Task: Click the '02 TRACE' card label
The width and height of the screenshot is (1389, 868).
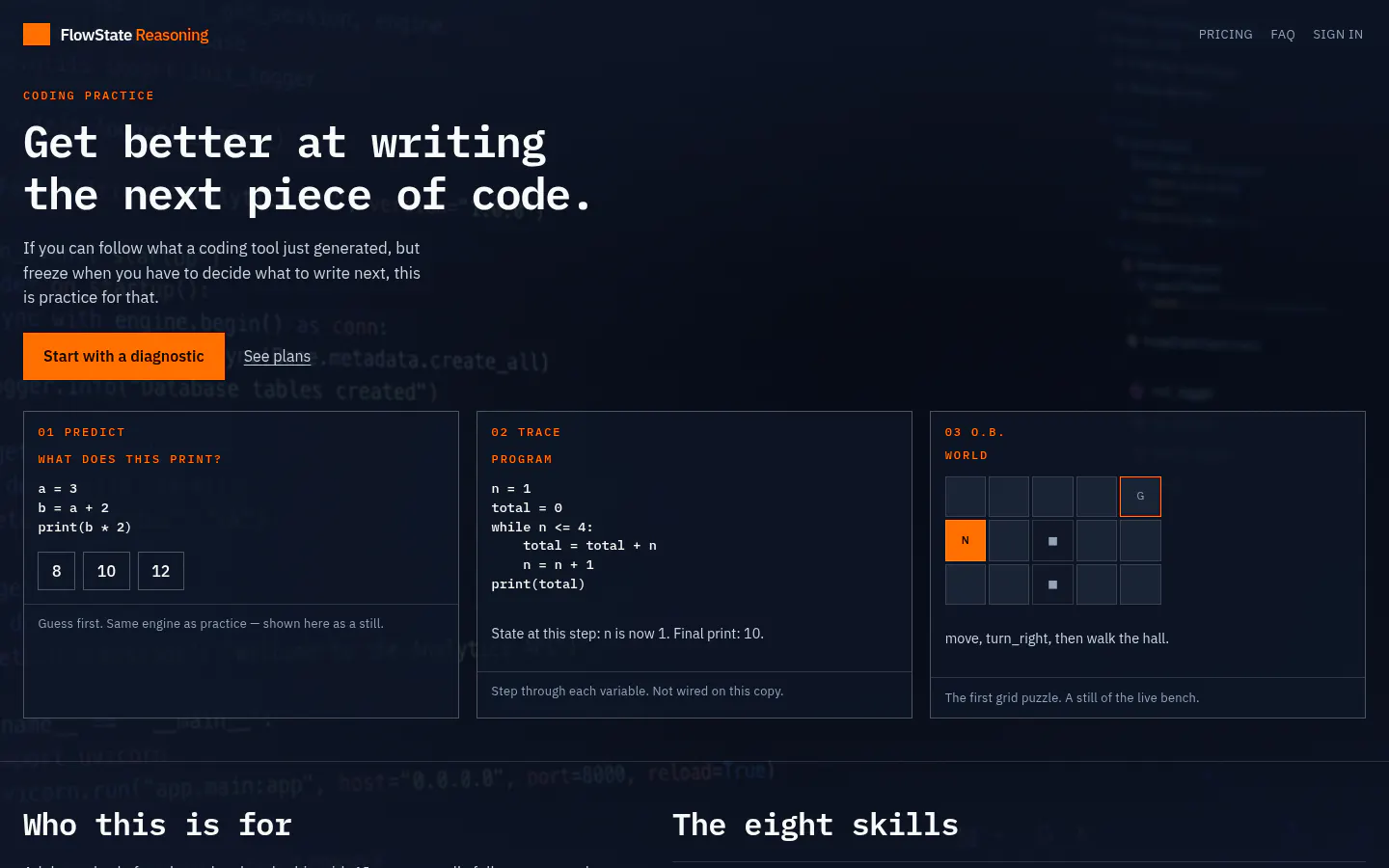Action: coord(526,432)
